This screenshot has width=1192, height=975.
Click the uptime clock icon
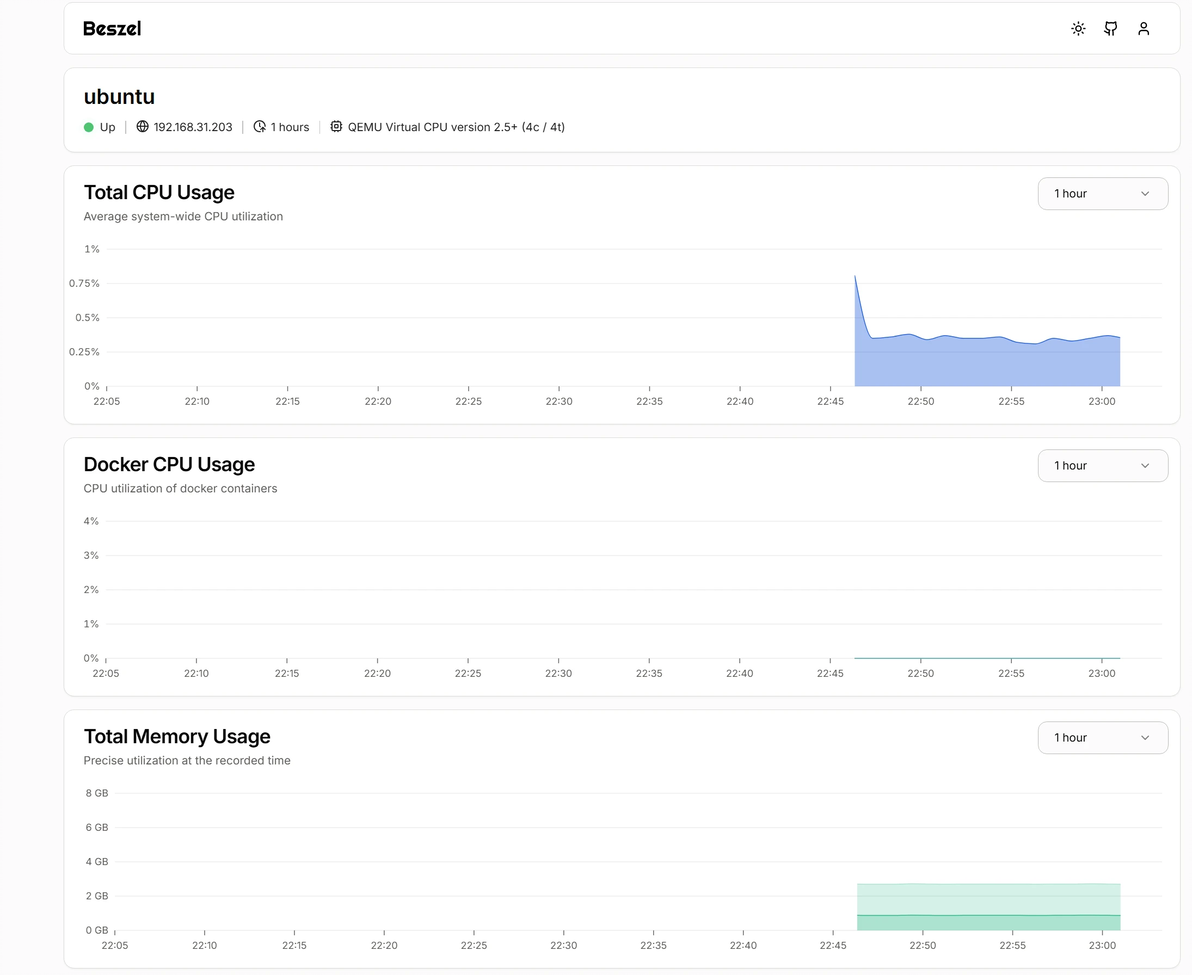260,127
